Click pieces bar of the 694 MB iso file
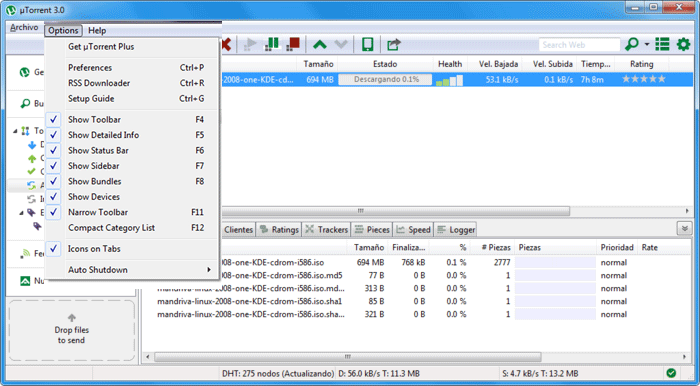Viewport: 700px width, 386px height. [555, 262]
